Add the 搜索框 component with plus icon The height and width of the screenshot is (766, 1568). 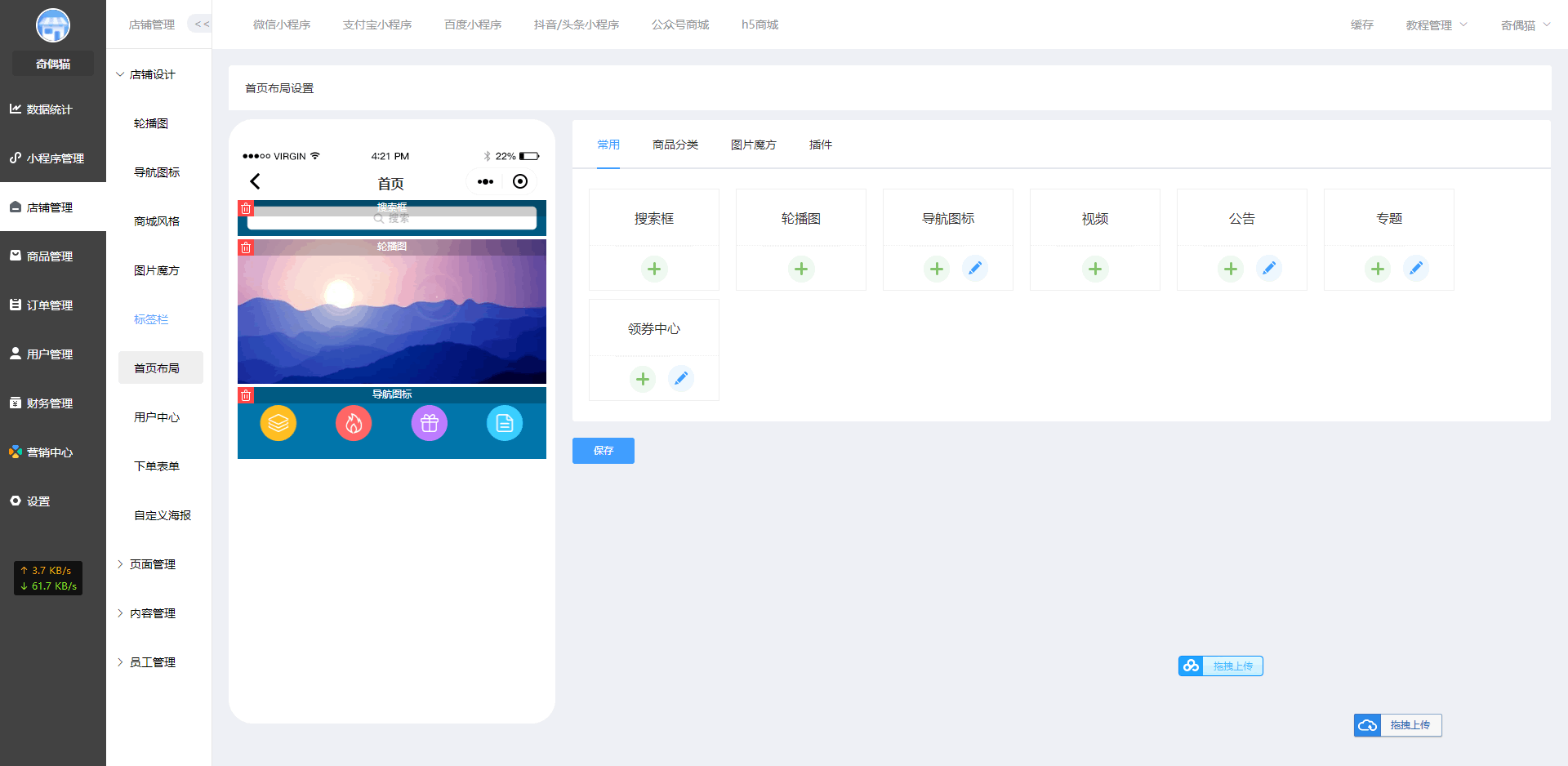654,269
